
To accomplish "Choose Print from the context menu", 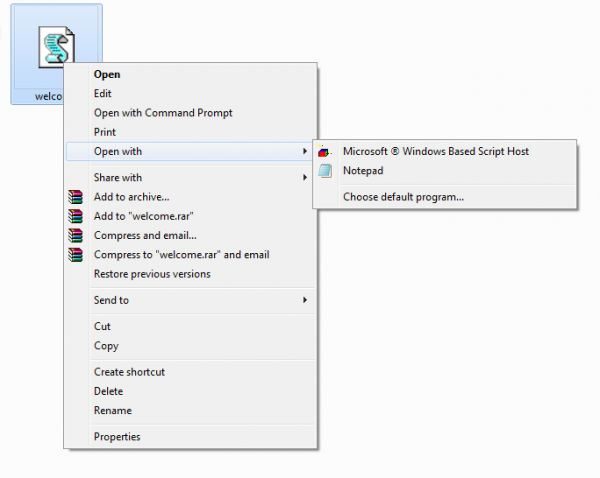I will click(x=190, y=132).
